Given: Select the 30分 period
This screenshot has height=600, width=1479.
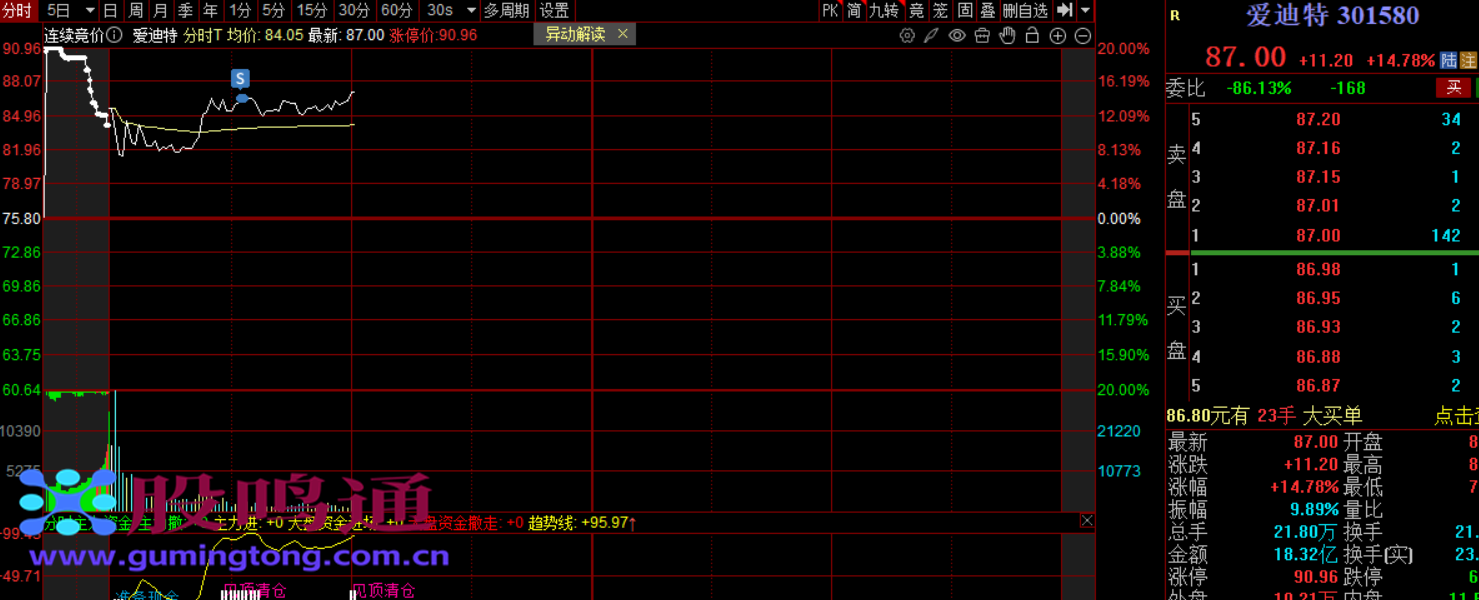Looking at the screenshot, I should pyautogui.click(x=354, y=10).
